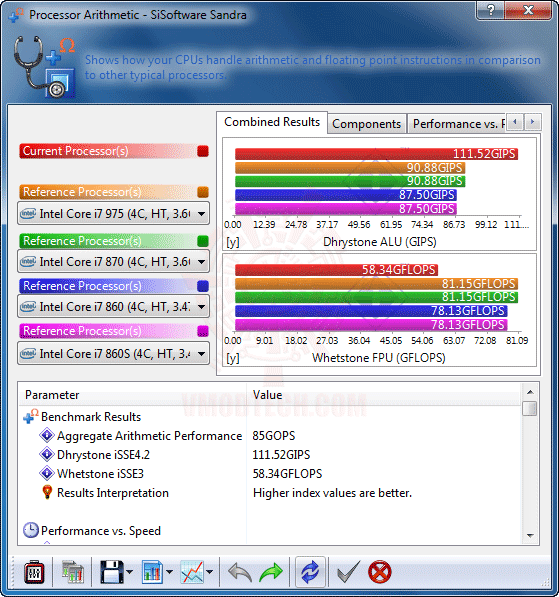The height and width of the screenshot is (597, 559).
Task: Toggle blue Reference Processor(s) series checkbox
Action: (203, 286)
